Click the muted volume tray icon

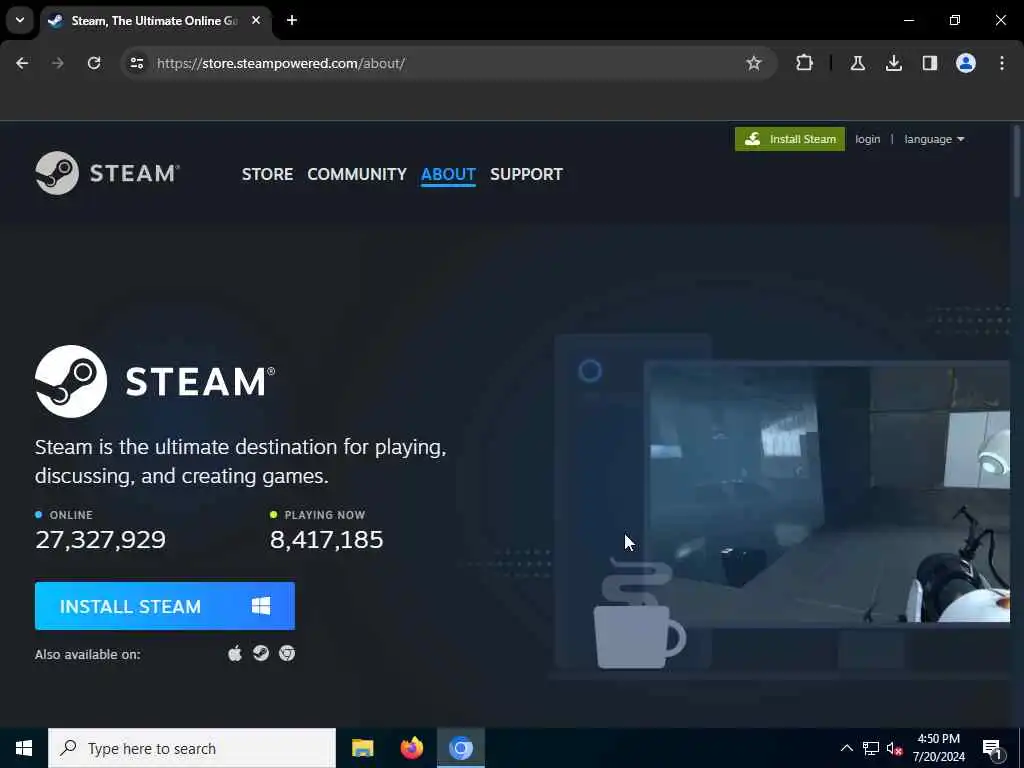point(895,748)
